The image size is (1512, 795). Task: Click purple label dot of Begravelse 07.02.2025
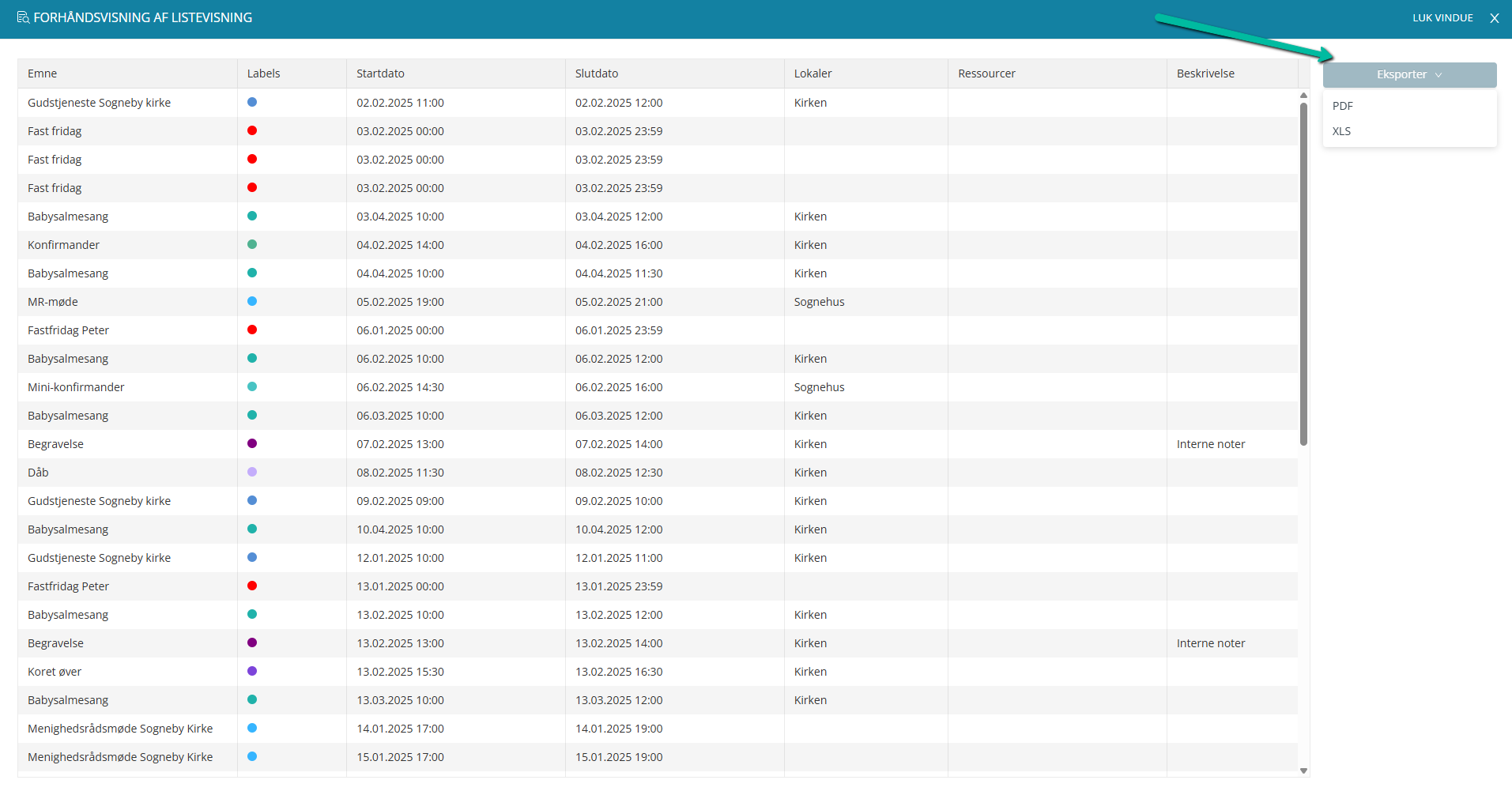point(252,443)
